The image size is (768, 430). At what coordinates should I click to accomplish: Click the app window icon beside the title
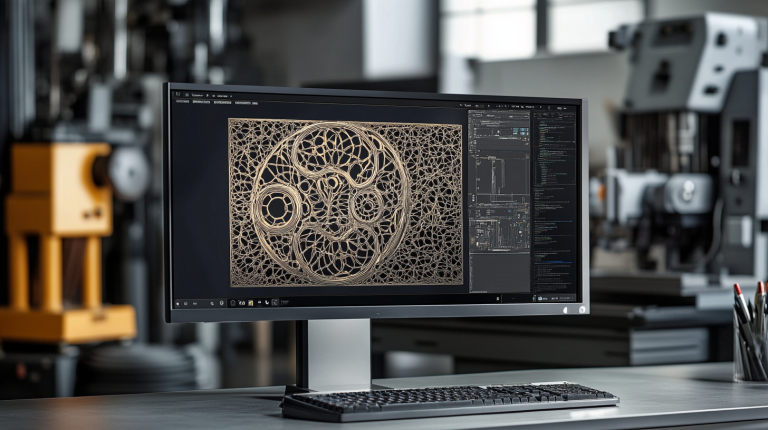[178, 94]
